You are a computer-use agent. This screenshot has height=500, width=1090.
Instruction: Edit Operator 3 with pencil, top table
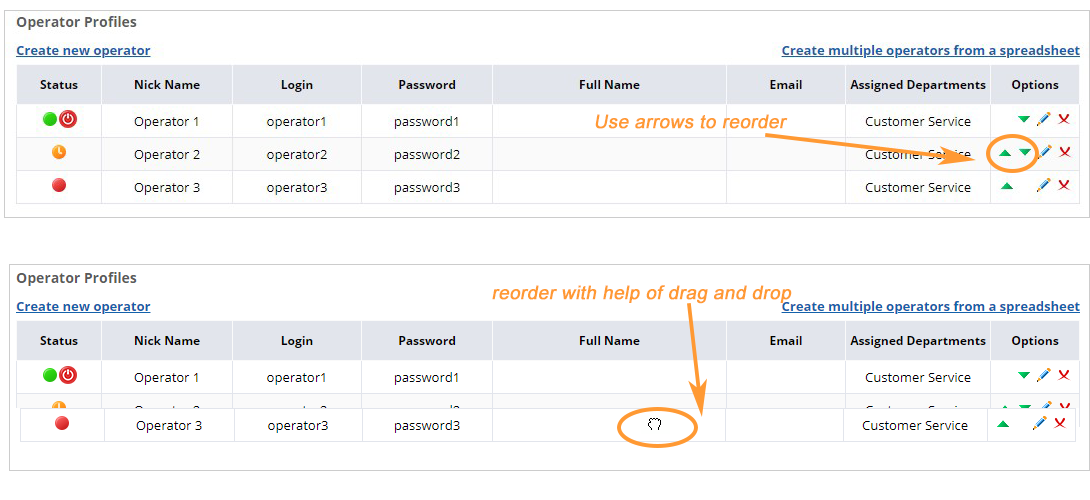[1043, 184]
